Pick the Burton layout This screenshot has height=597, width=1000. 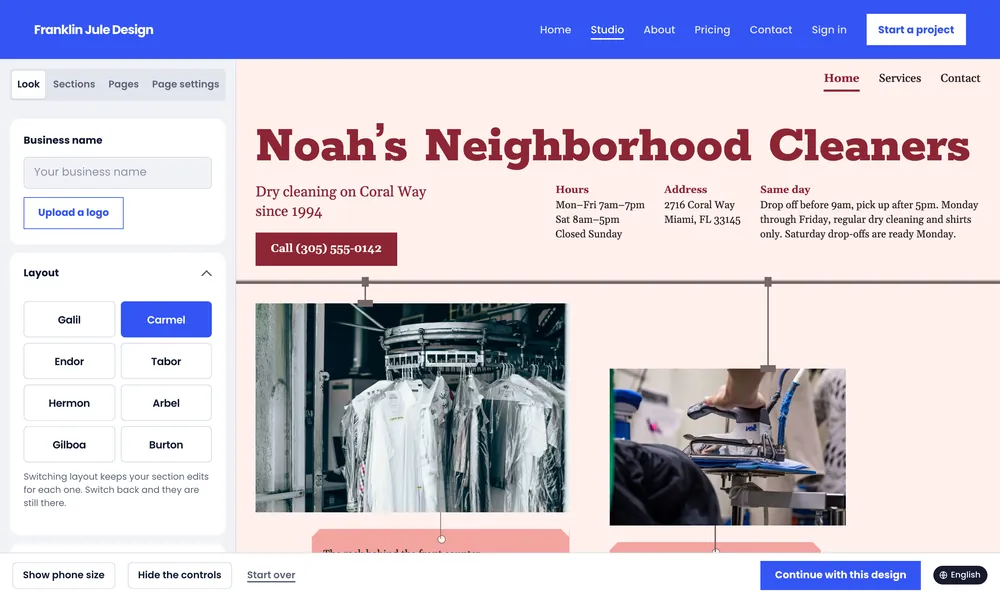(166, 445)
